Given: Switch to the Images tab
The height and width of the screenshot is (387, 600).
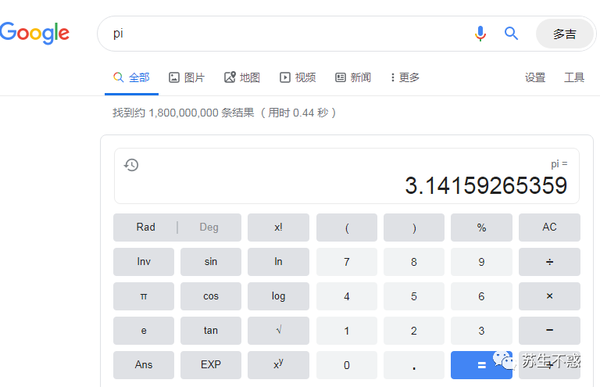Looking at the screenshot, I should pos(187,78).
